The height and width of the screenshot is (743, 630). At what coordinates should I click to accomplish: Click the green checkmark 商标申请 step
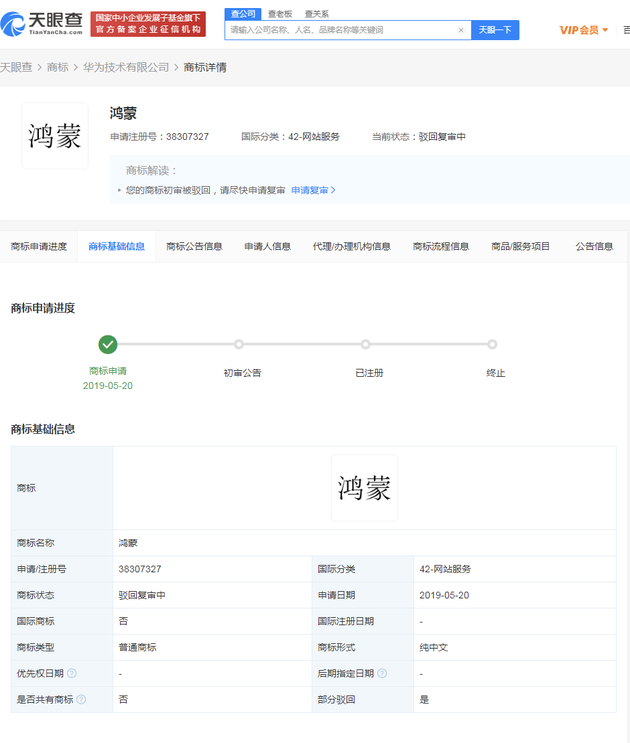[x=108, y=344]
